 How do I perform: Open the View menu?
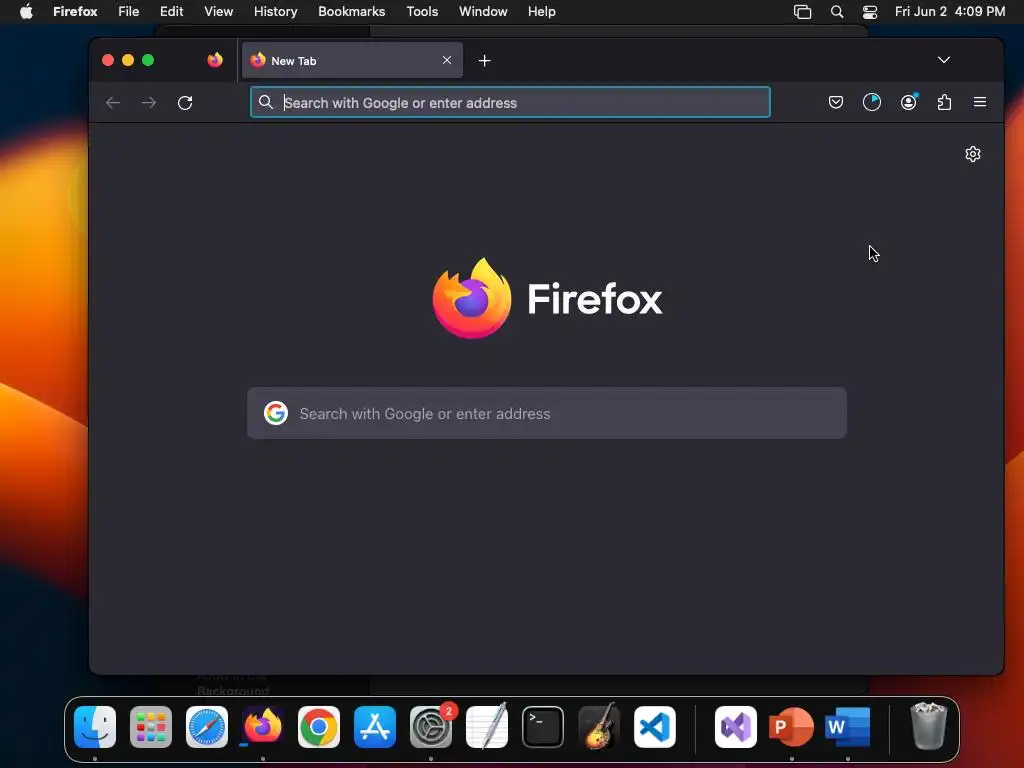click(218, 12)
